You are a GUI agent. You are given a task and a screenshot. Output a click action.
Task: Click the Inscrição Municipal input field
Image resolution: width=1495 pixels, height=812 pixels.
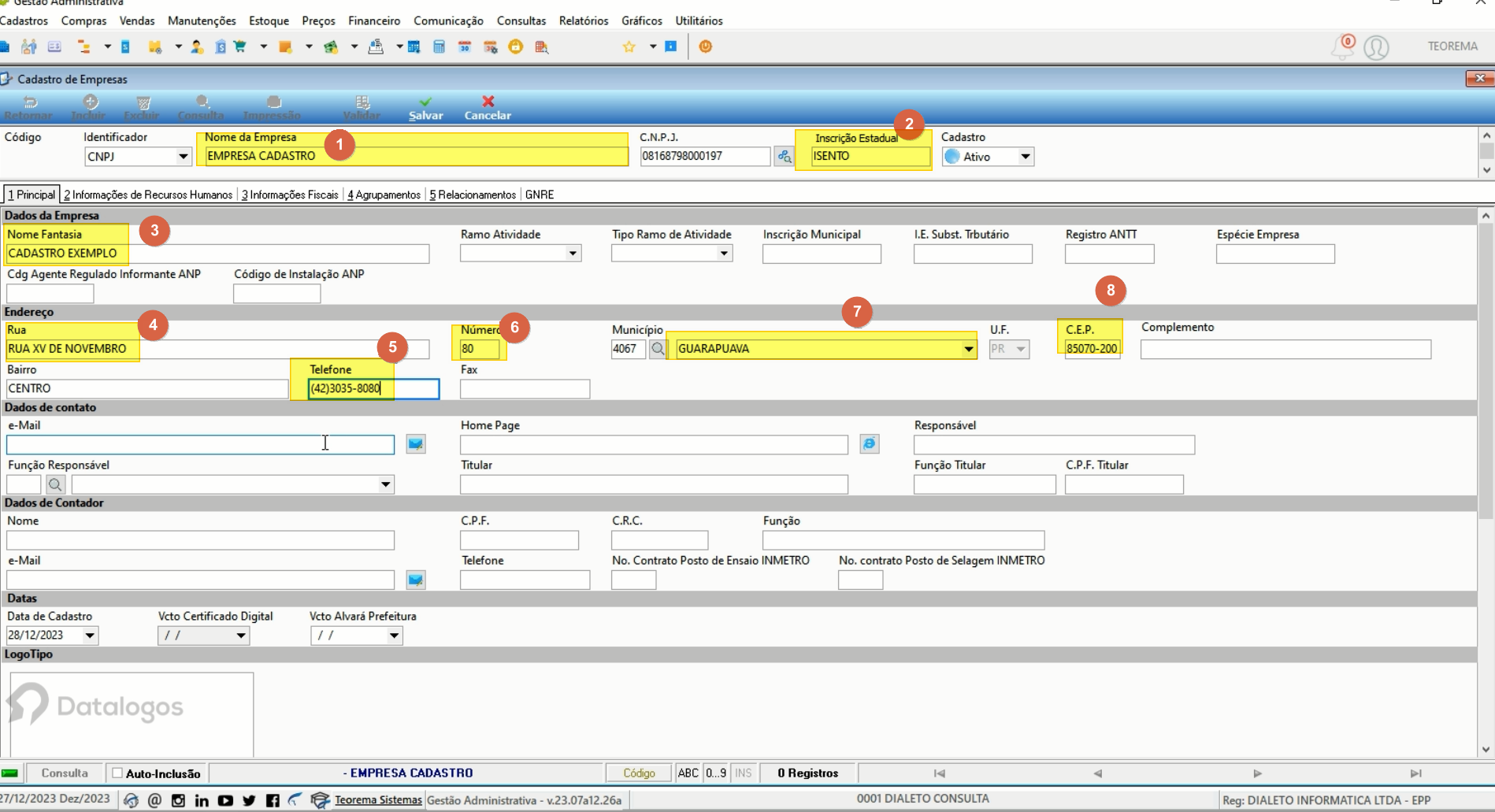click(822, 254)
